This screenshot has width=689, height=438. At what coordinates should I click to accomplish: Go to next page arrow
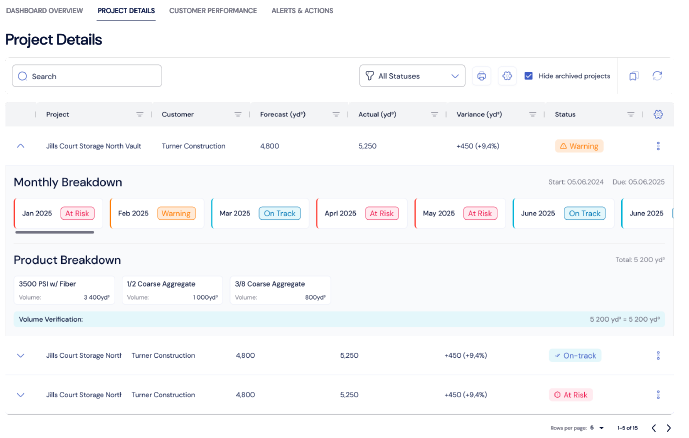point(668,428)
